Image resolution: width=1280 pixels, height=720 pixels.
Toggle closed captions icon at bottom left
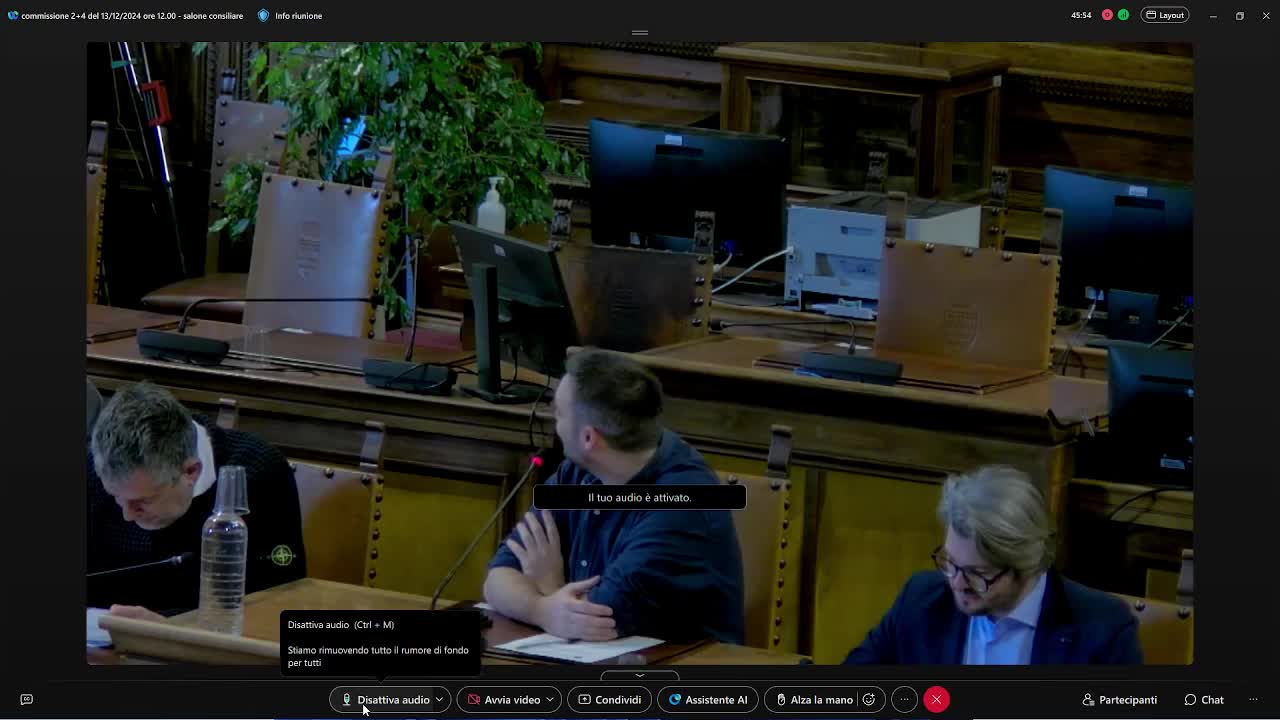27,700
